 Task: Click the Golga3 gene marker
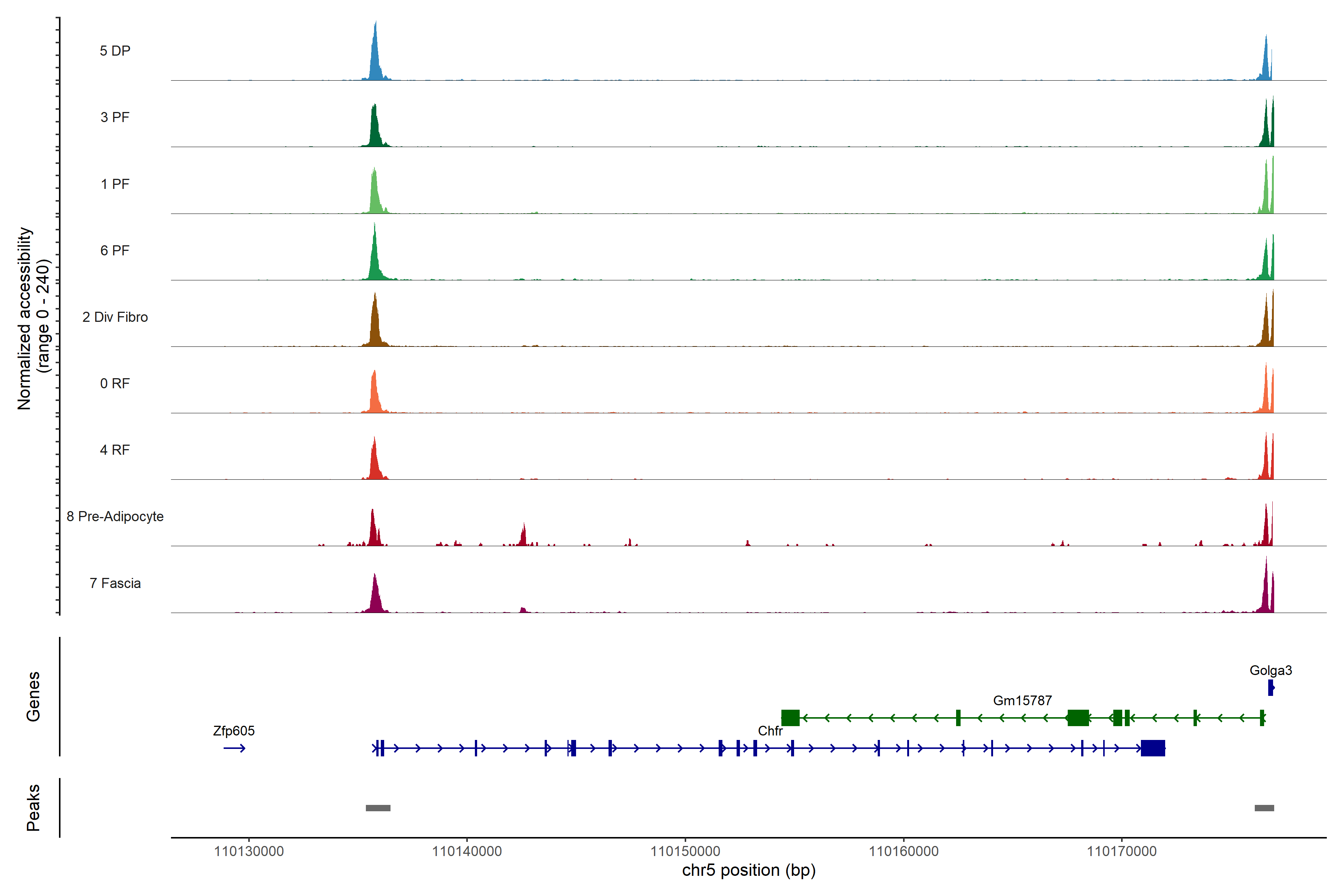[x=1270, y=687]
